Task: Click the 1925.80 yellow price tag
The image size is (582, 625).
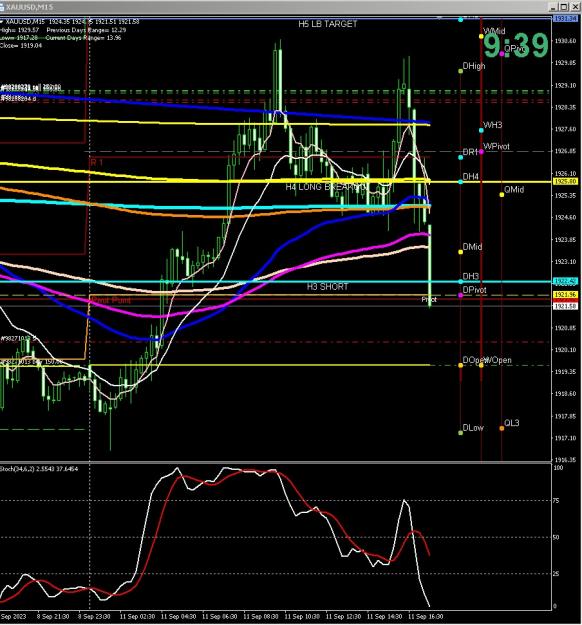Action: click(x=565, y=181)
